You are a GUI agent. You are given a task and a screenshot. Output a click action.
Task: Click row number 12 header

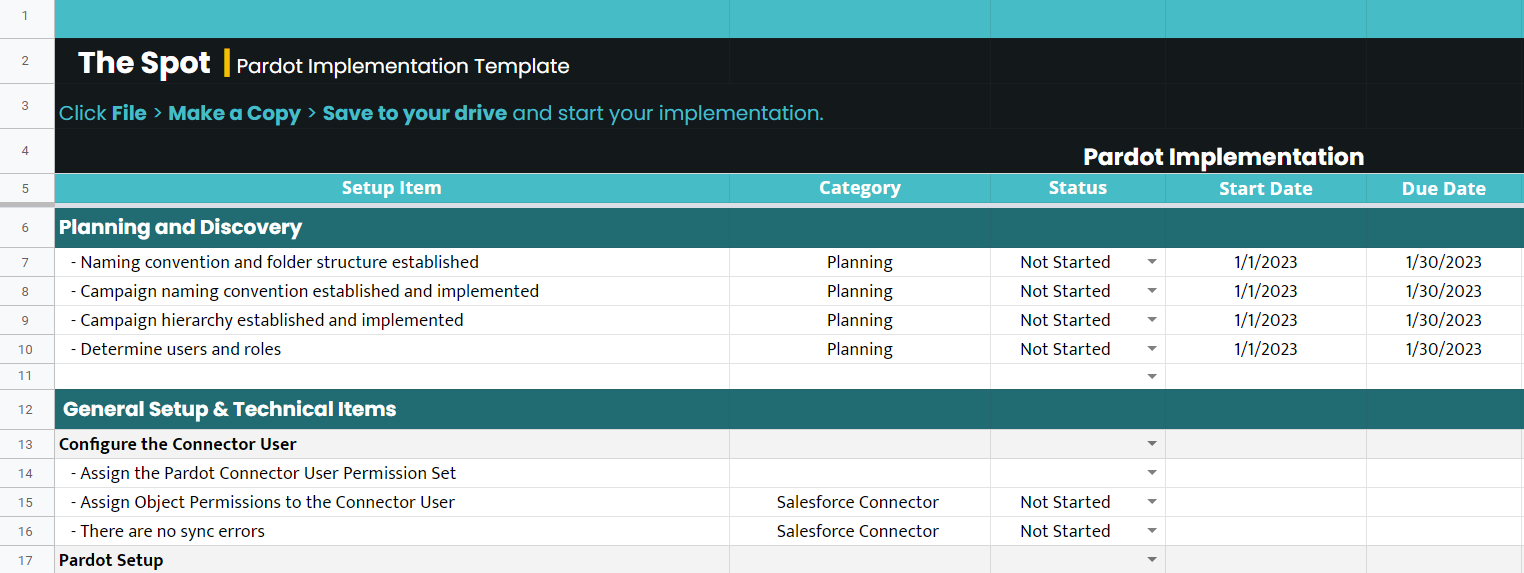pyautogui.click(x=26, y=410)
